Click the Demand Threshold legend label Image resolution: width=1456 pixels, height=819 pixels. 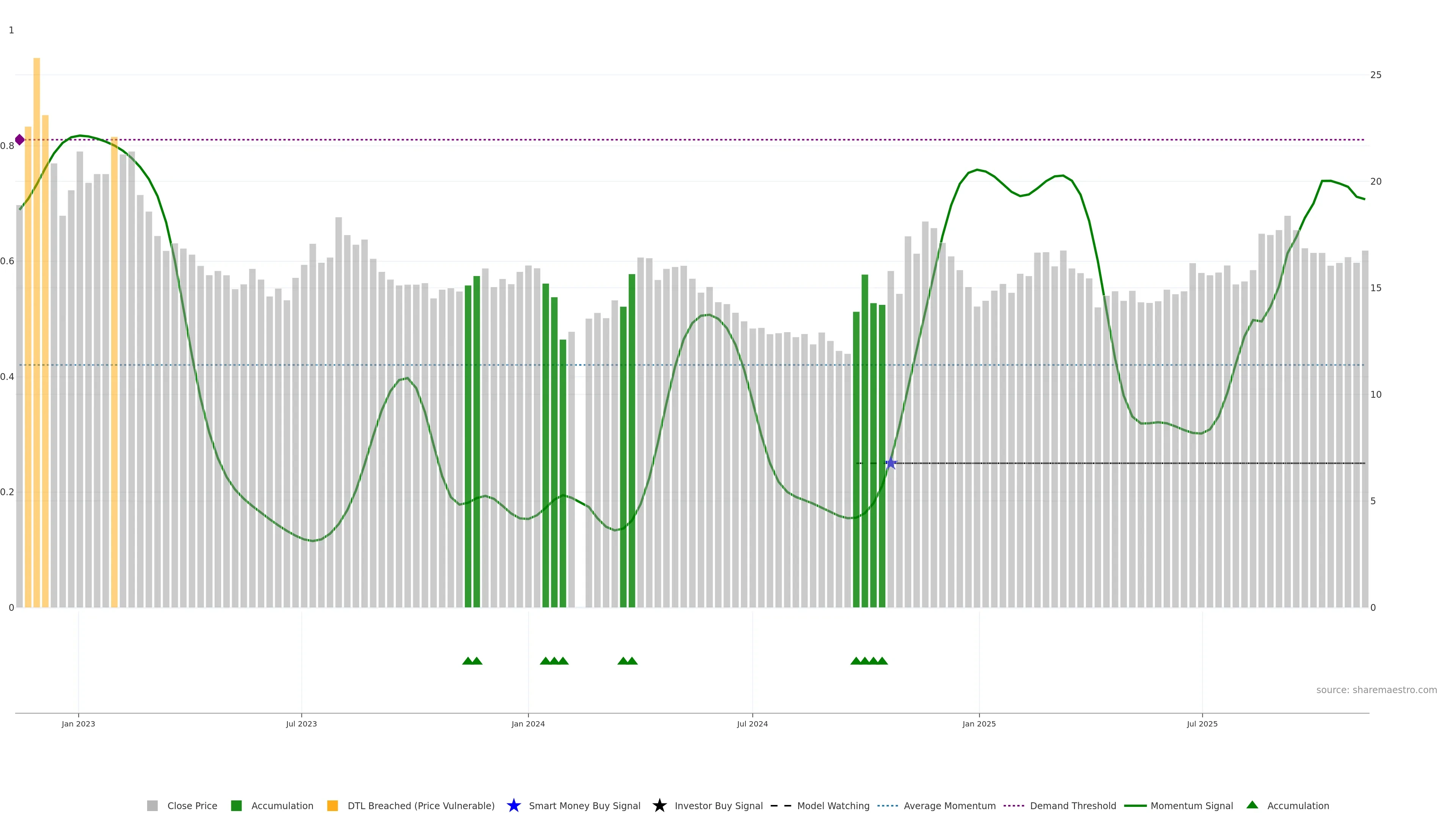[x=1073, y=806]
